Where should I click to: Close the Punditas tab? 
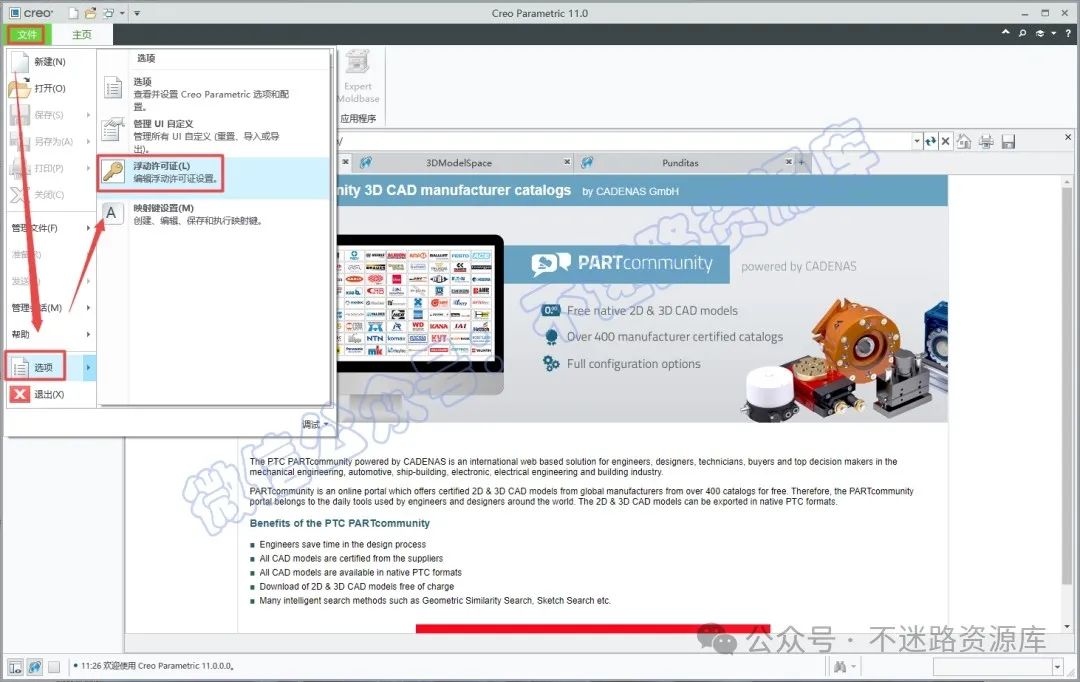click(789, 162)
